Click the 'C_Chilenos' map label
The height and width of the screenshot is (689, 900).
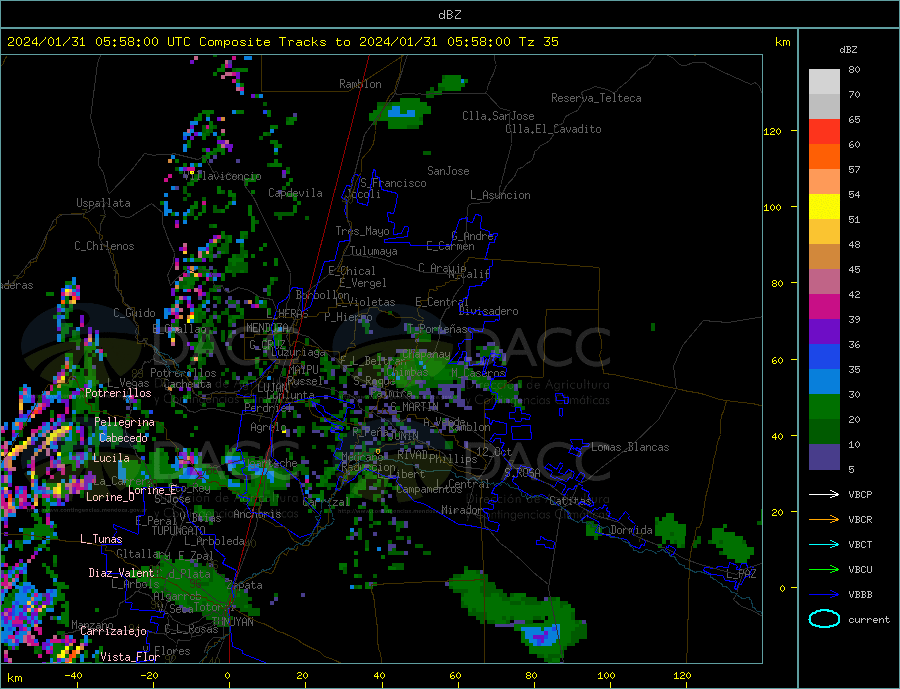click(x=104, y=246)
